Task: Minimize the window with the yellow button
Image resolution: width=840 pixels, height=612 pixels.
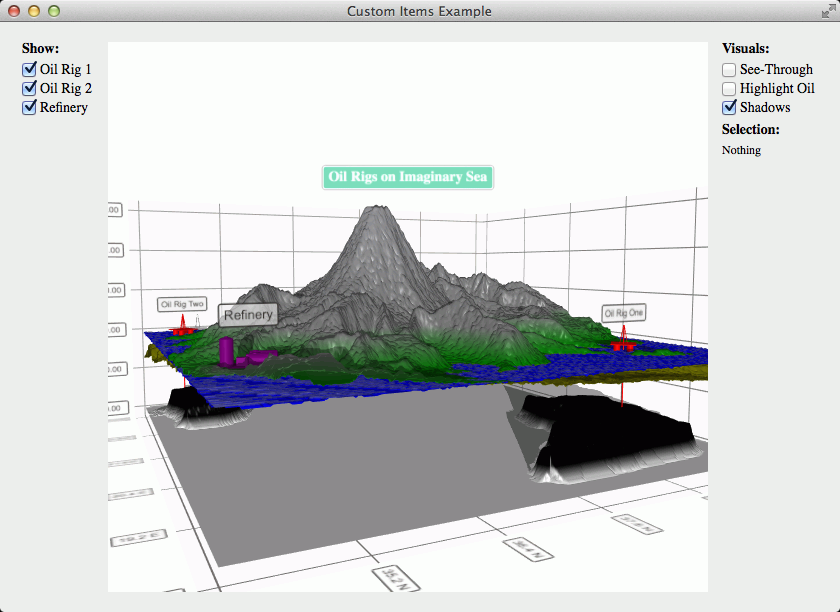Action: tap(34, 11)
